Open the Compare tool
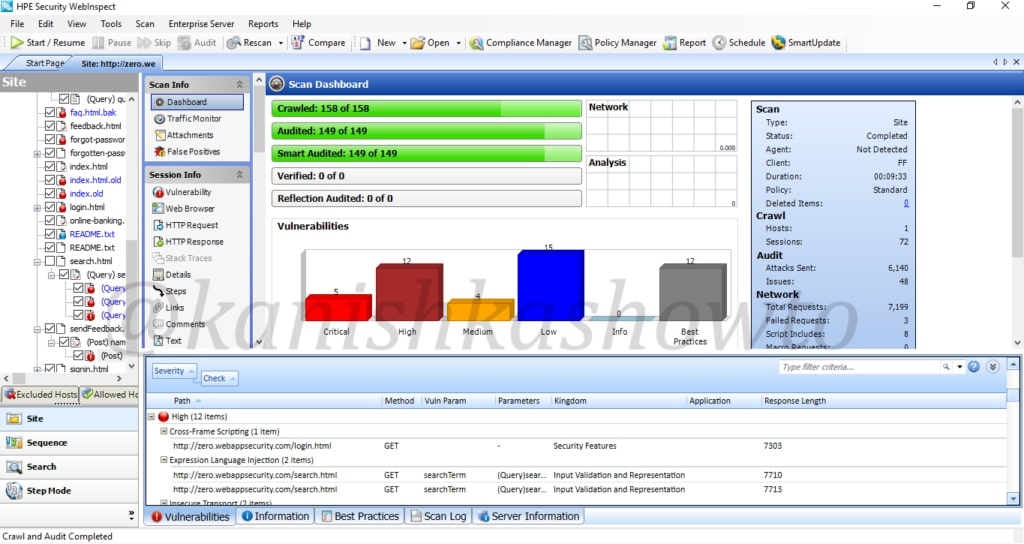Image resolution: width=1024 pixels, height=544 pixels. (x=318, y=42)
